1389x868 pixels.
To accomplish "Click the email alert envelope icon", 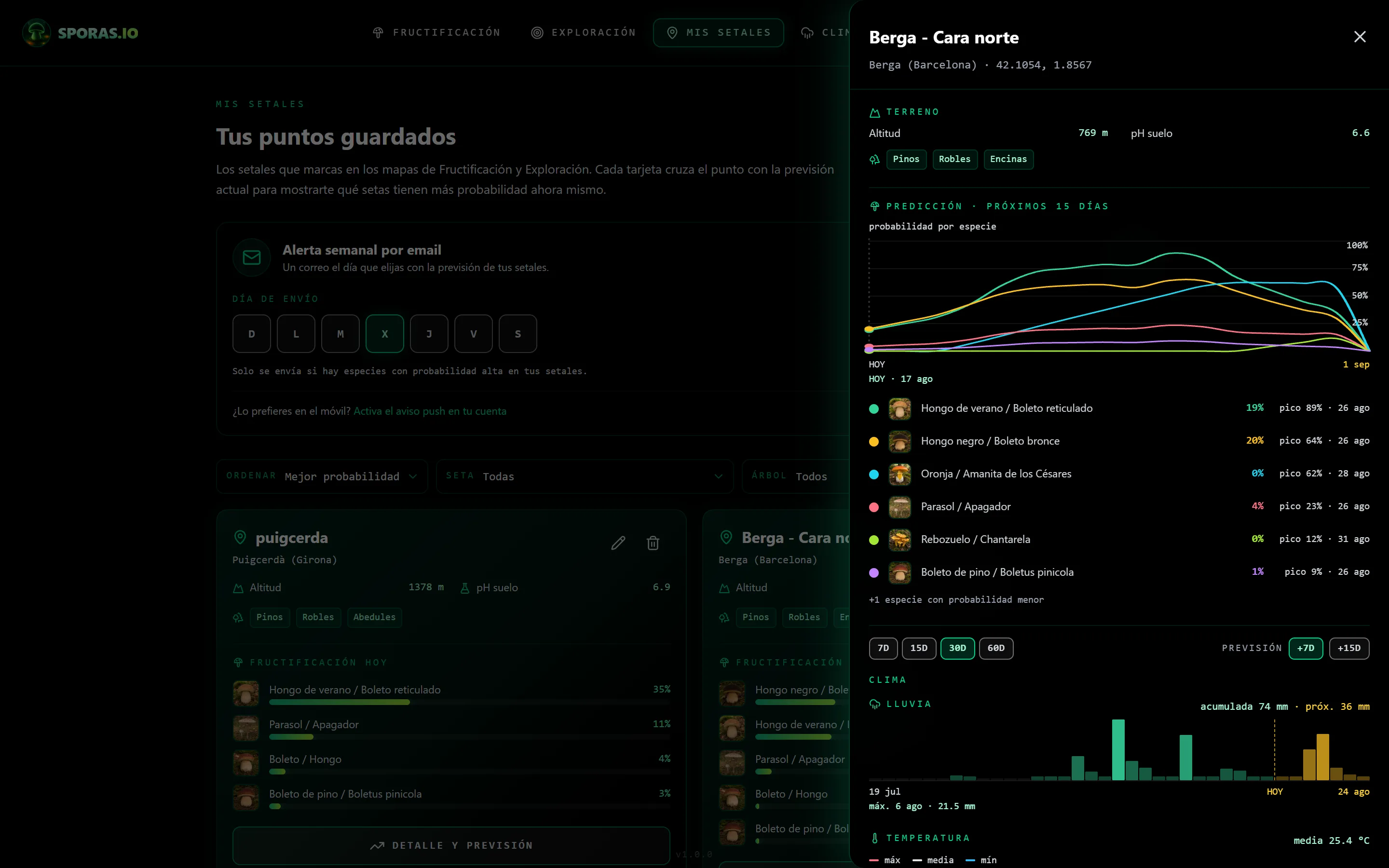I will [251, 257].
